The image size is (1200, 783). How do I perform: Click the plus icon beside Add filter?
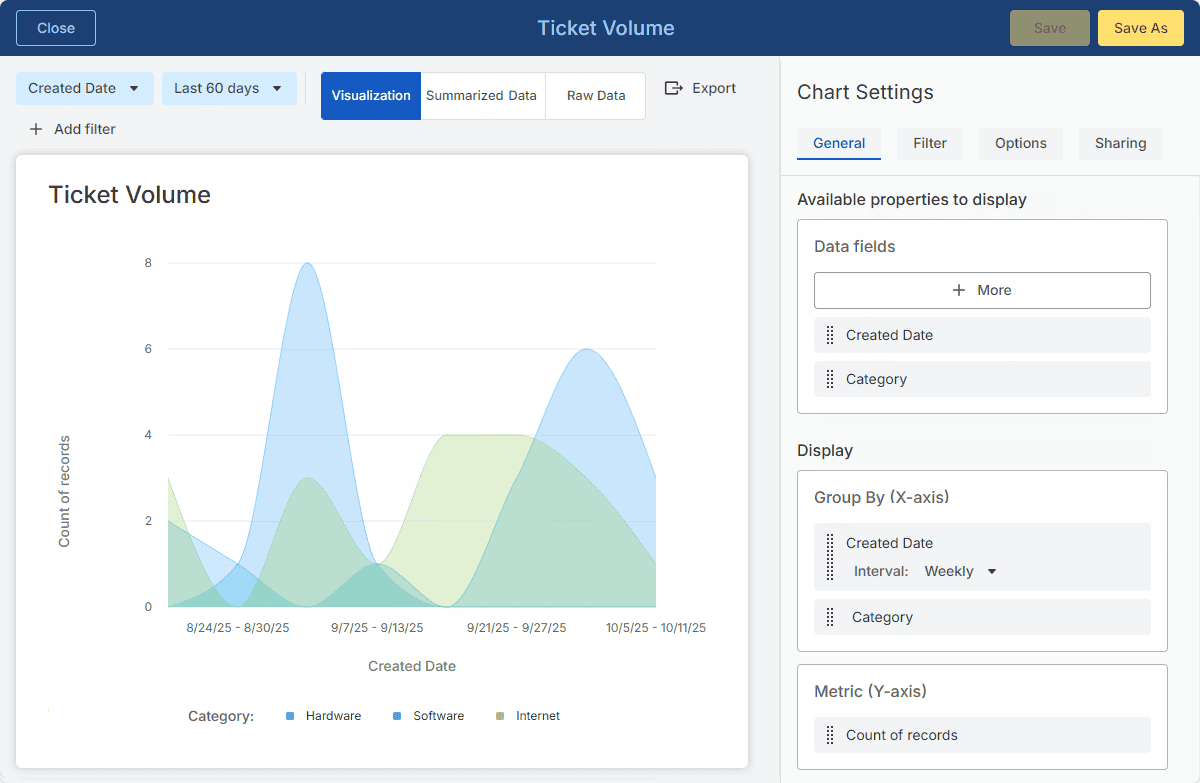coord(36,129)
